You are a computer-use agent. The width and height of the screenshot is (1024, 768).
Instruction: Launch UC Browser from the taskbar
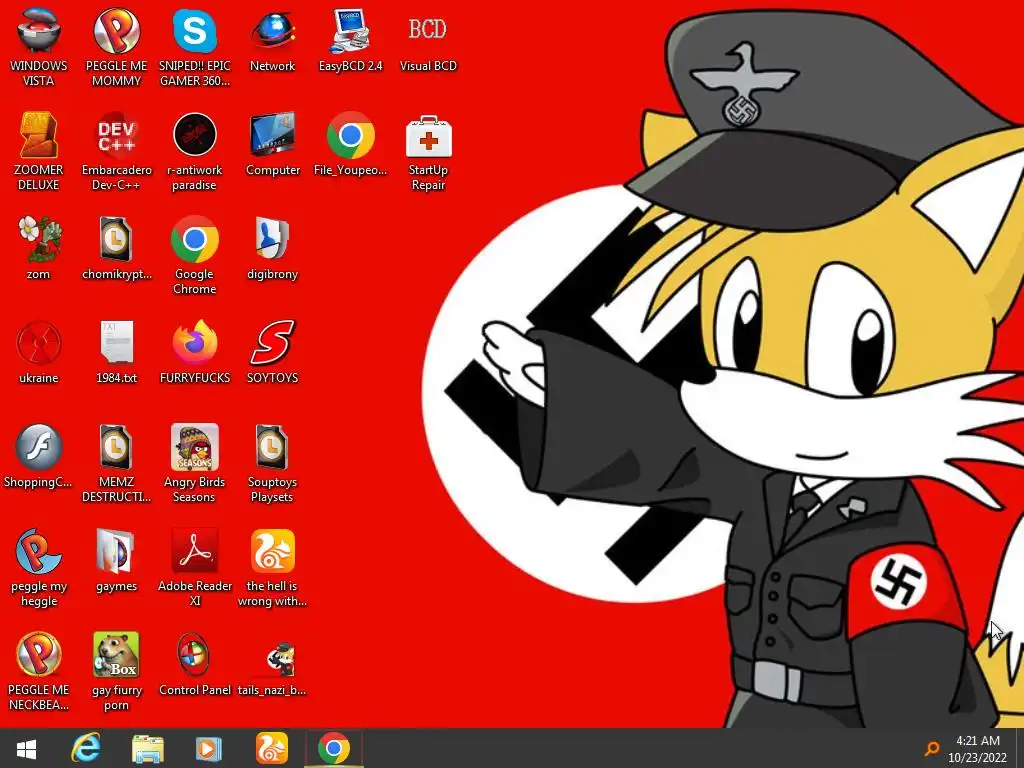click(x=272, y=748)
